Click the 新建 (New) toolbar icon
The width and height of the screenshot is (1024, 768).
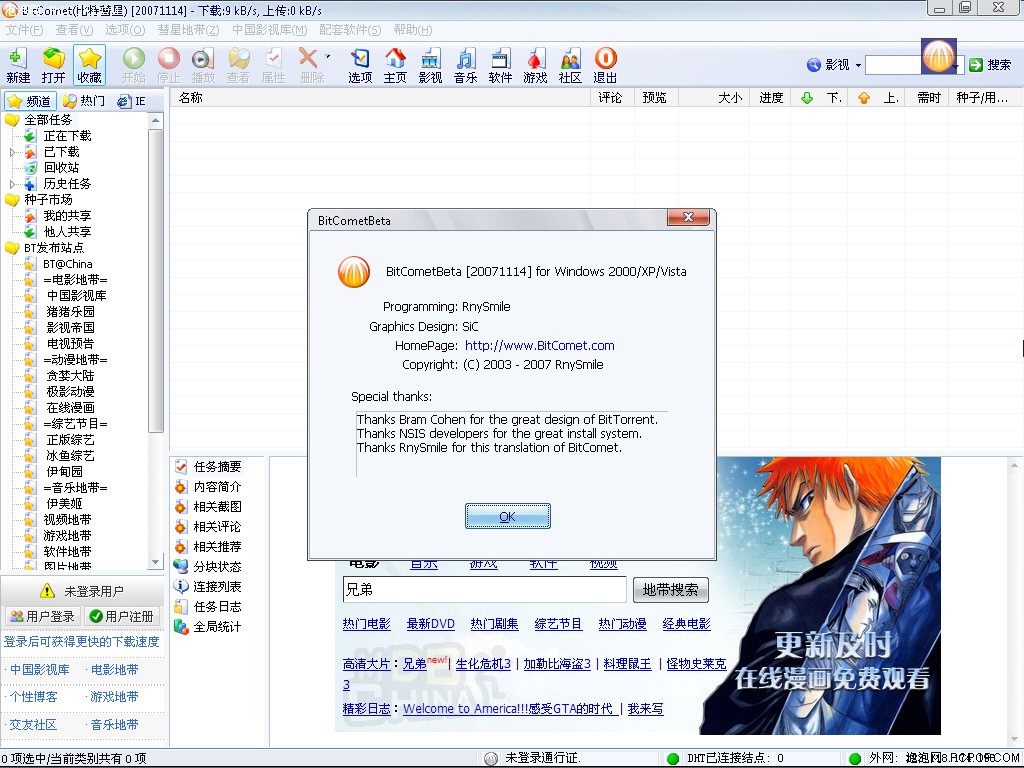[18, 65]
